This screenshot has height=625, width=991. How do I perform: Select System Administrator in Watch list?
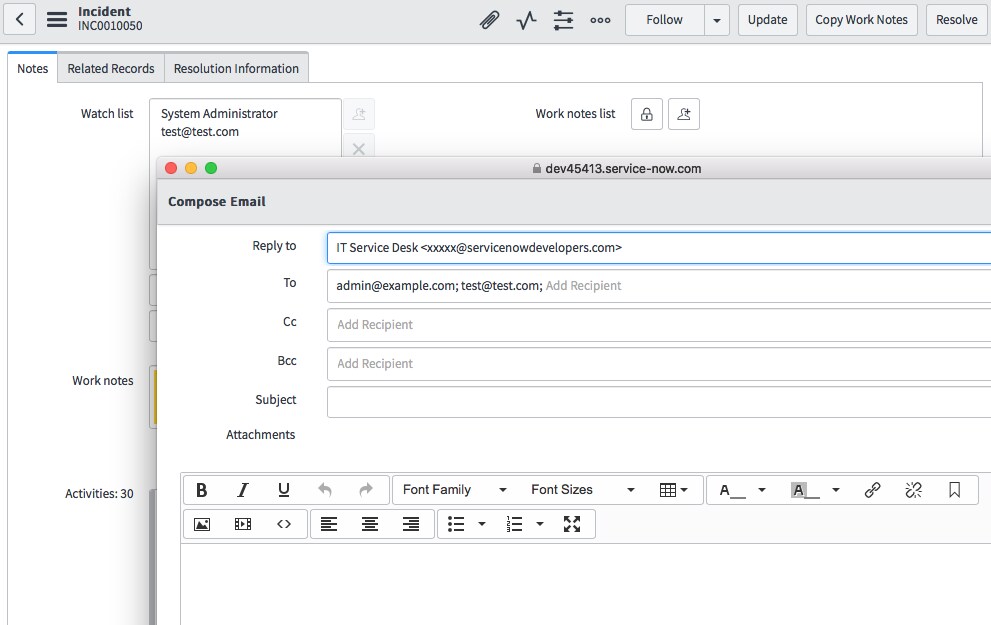coord(219,114)
